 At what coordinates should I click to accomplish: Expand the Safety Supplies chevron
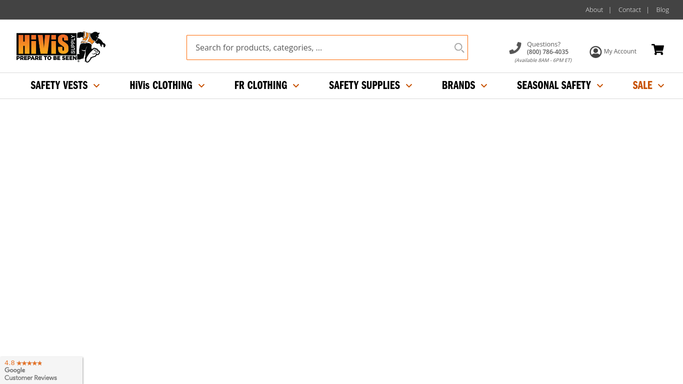pos(409,86)
